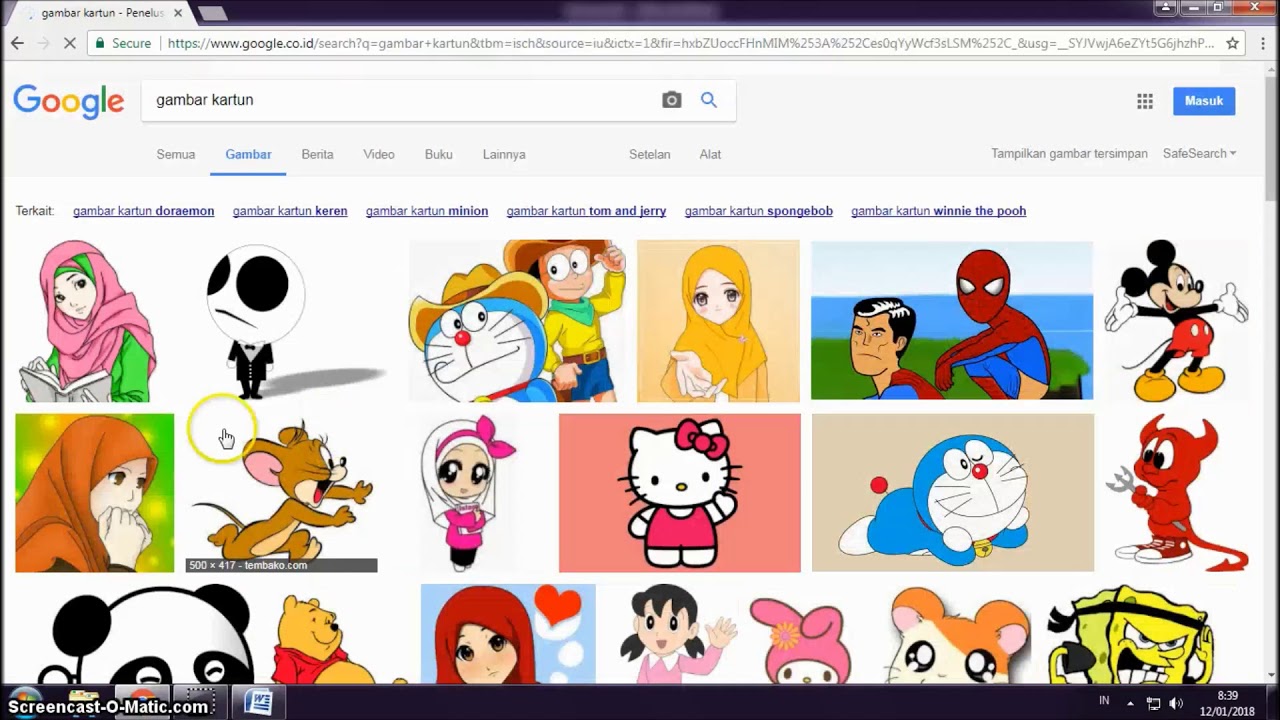The image size is (1280, 720).
Task: Open the angry SpongeBob image
Action: coord(1130,634)
